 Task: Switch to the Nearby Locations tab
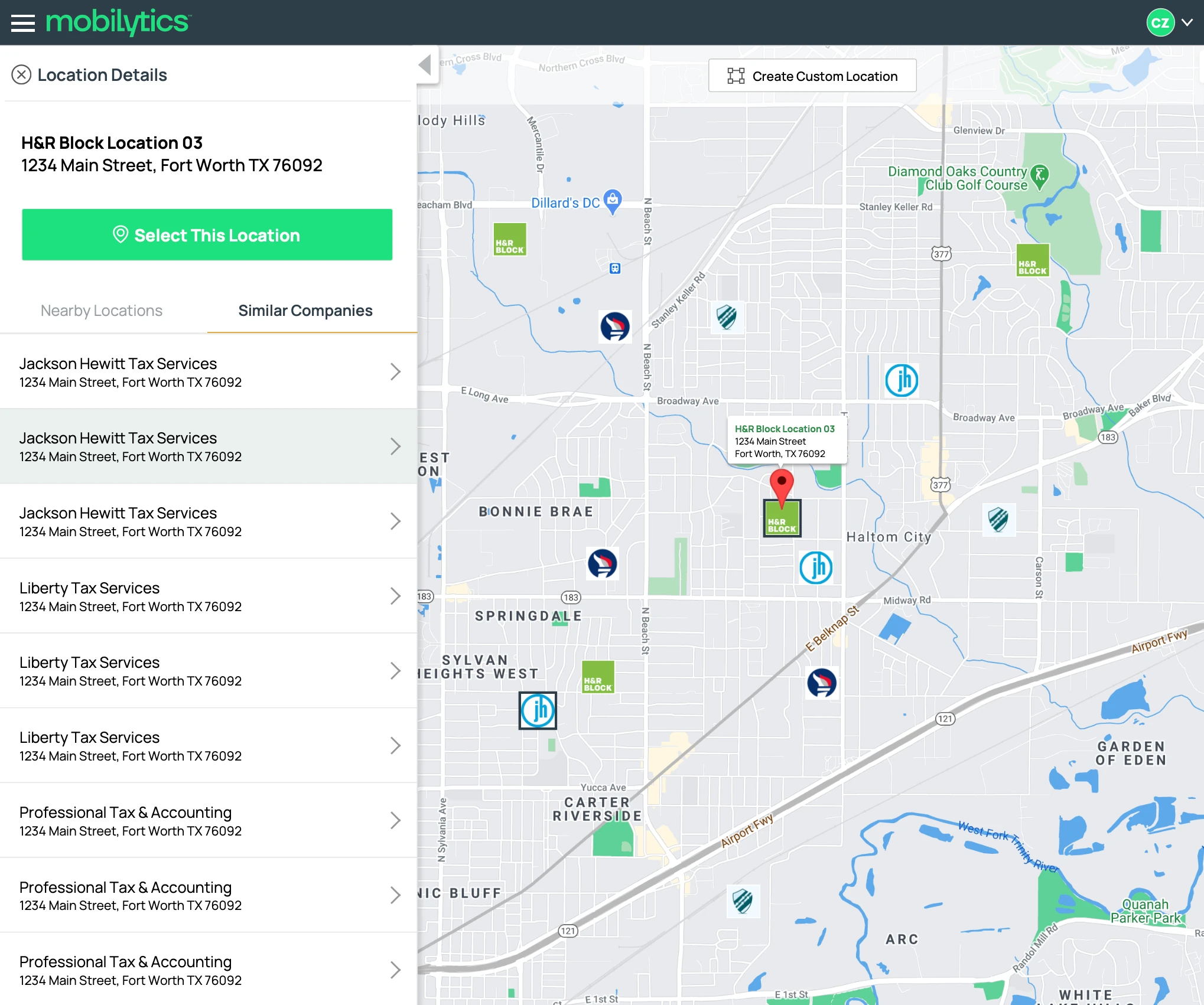click(102, 311)
